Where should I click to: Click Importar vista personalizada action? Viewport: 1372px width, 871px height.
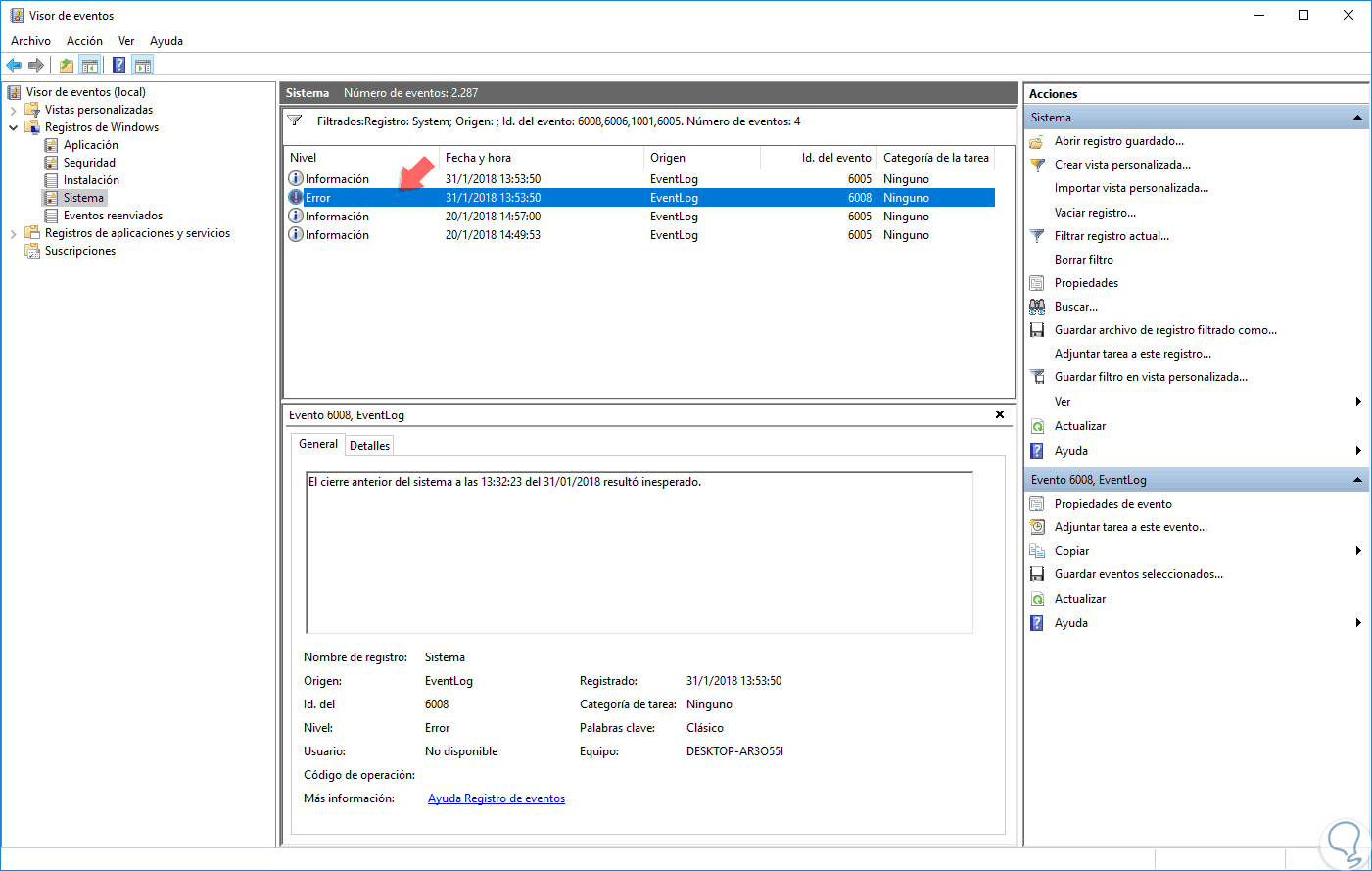1131,188
